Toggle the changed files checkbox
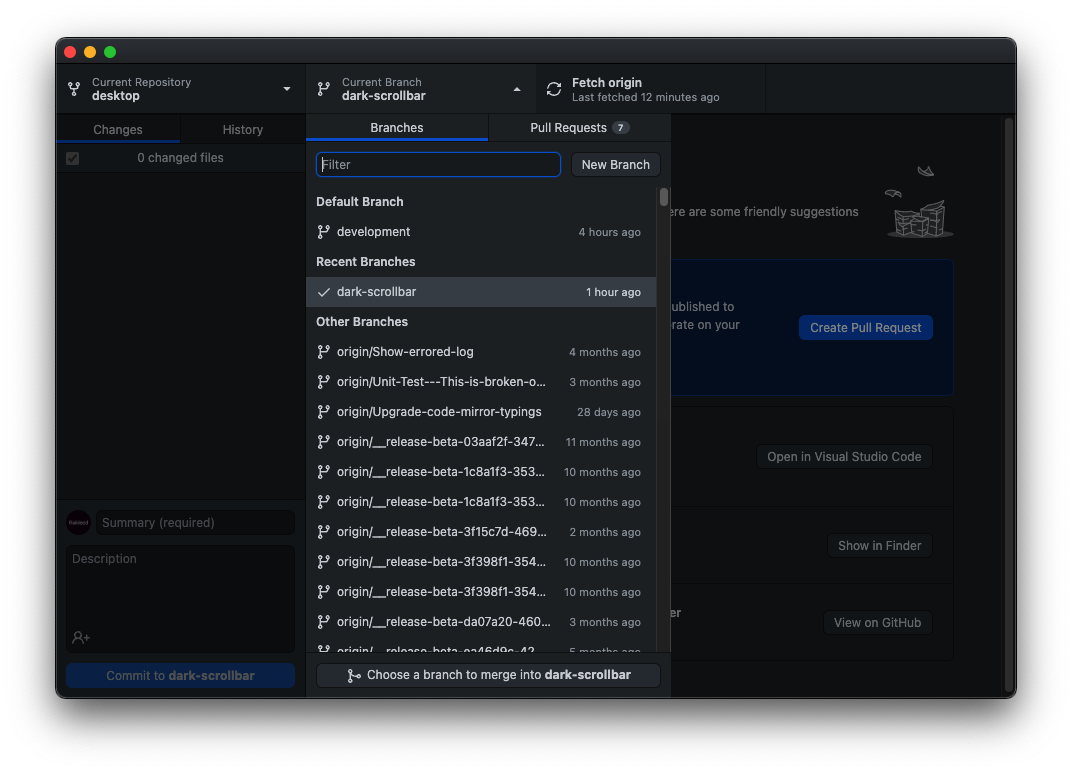The height and width of the screenshot is (772, 1072). [72, 159]
